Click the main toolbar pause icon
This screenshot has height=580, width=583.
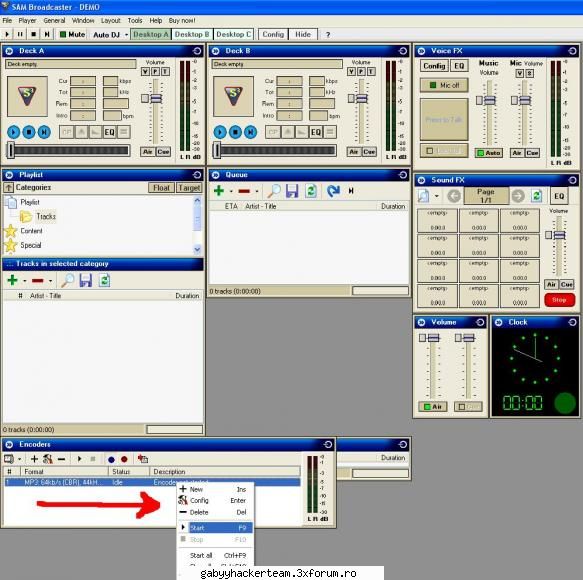(20, 34)
